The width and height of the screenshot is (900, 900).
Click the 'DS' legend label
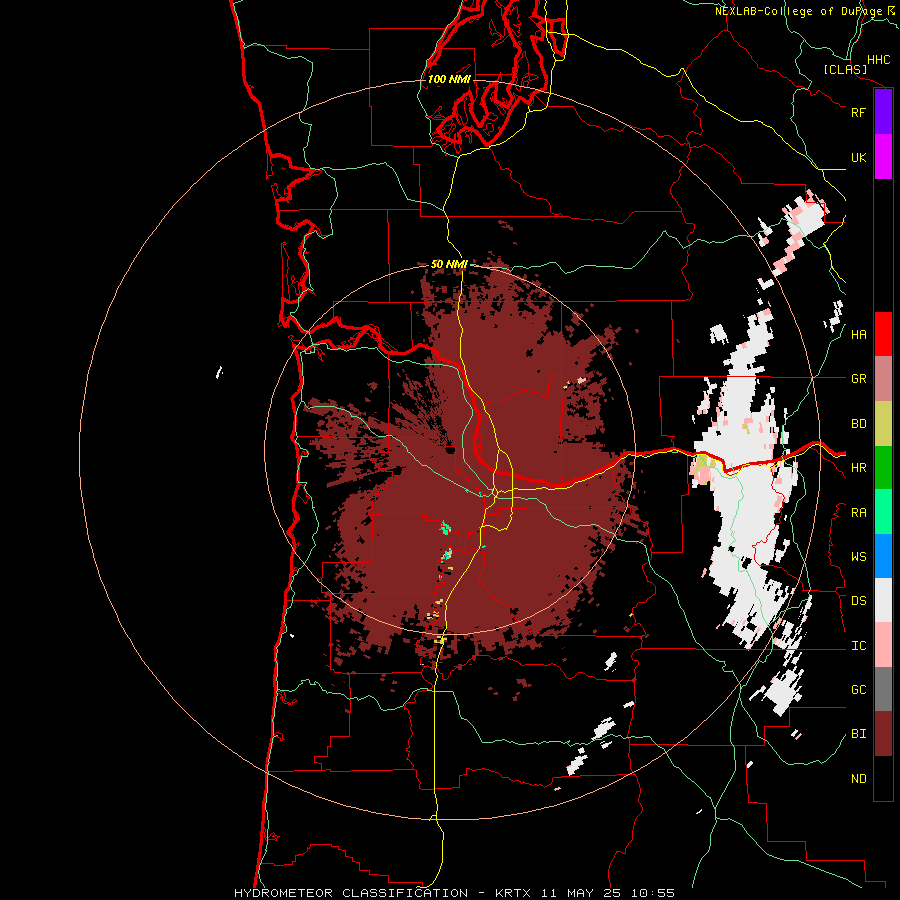858,601
